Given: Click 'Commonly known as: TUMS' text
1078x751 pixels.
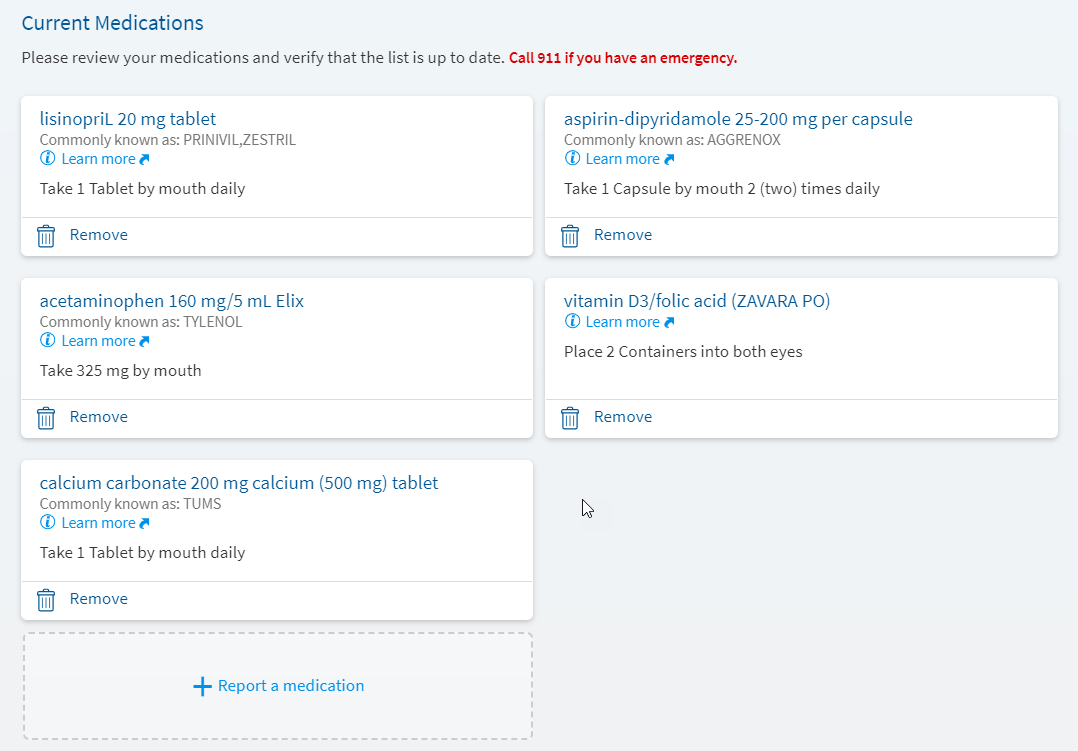Looking at the screenshot, I should pos(131,504).
